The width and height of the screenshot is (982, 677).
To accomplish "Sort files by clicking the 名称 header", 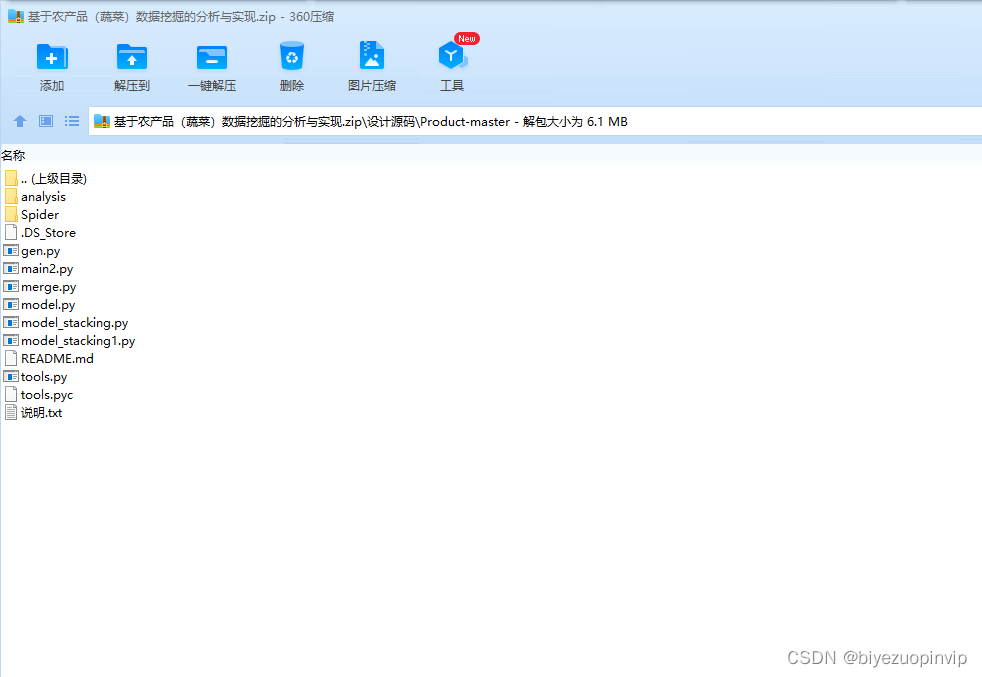I will pos(14,155).
